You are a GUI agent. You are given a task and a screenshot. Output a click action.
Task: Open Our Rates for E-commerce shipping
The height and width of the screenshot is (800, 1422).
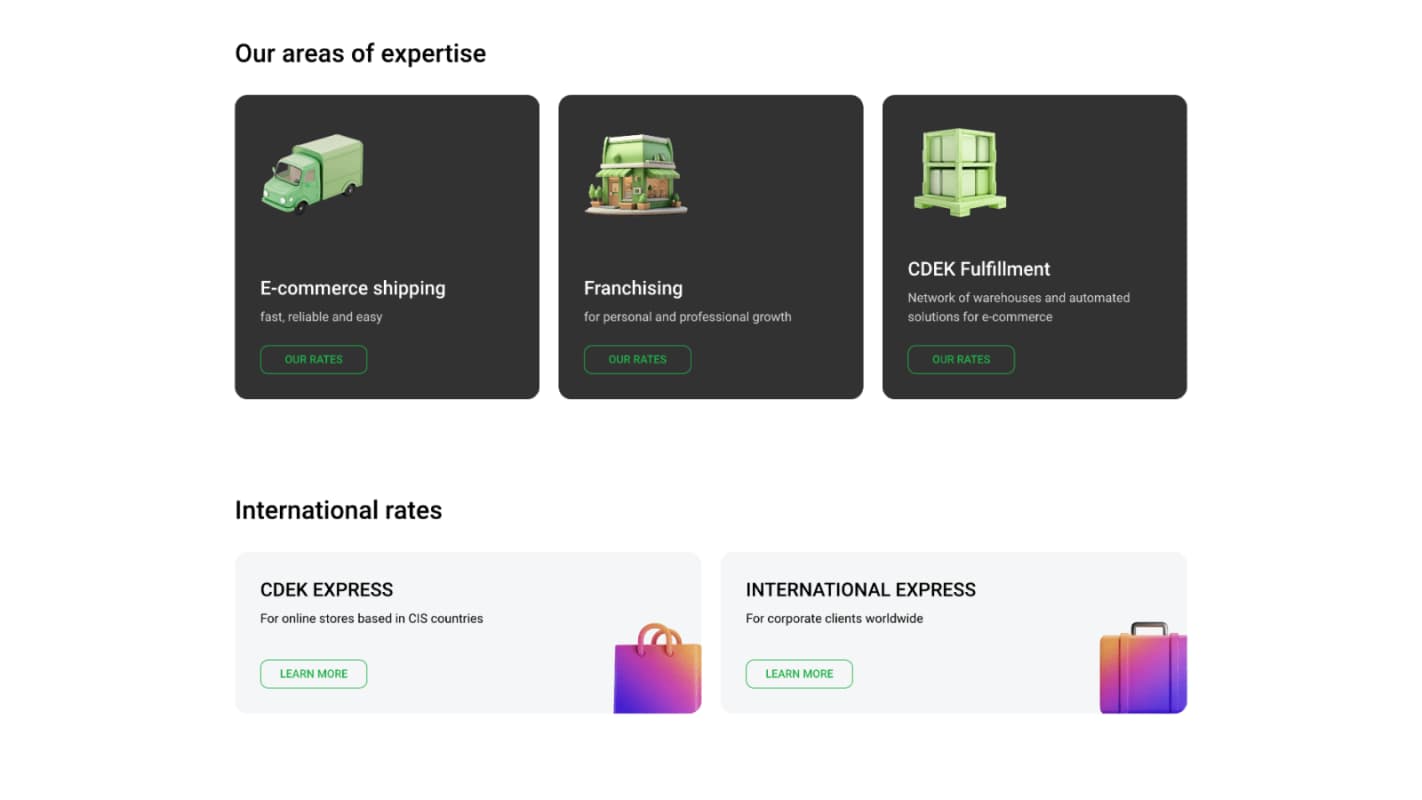click(313, 360)
